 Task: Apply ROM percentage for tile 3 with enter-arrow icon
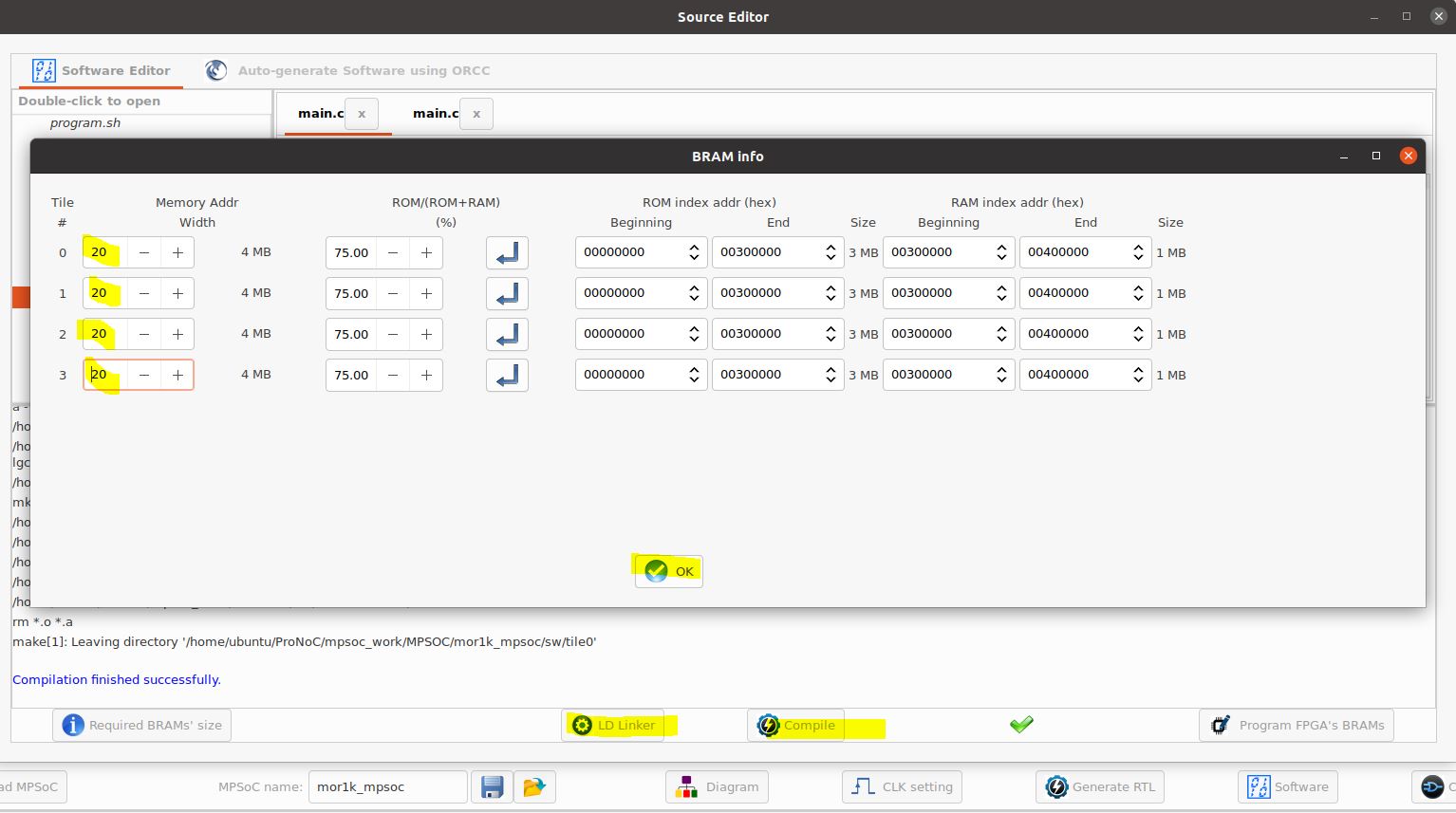507,375
